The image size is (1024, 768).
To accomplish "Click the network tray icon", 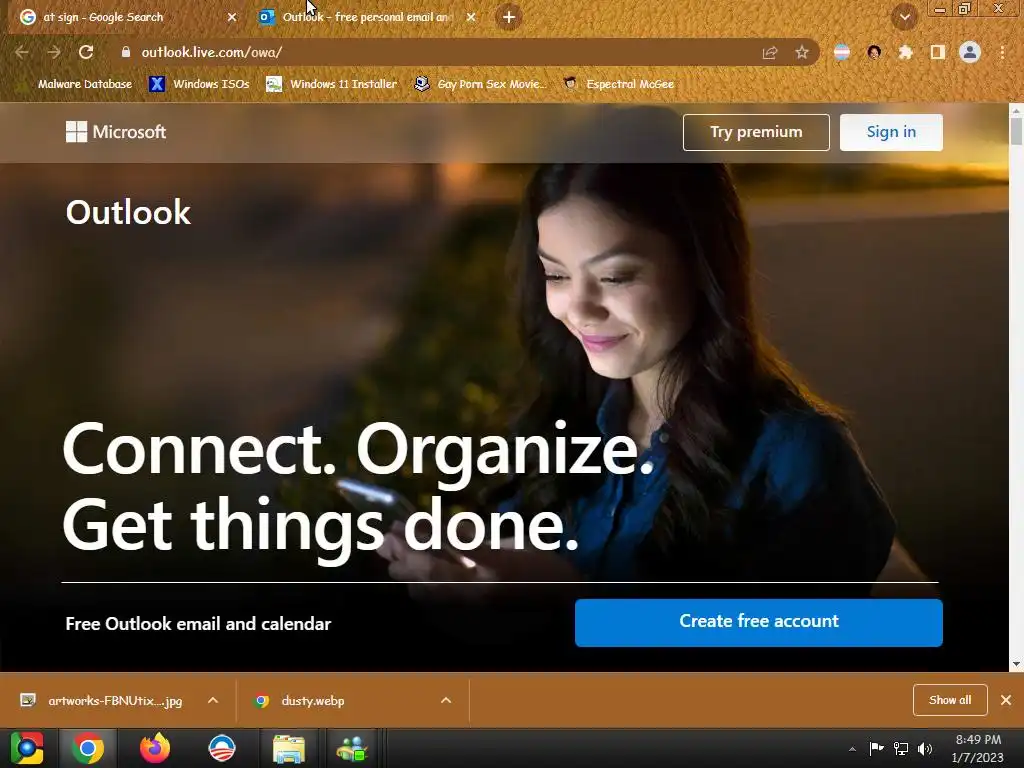I will 901,748.
